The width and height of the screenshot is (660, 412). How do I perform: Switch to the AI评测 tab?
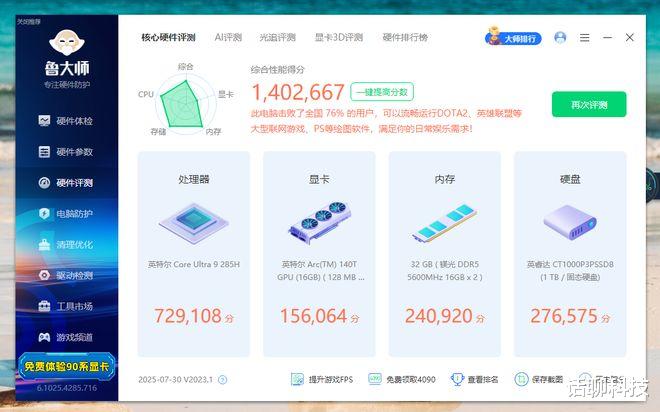tap(228, 37)
